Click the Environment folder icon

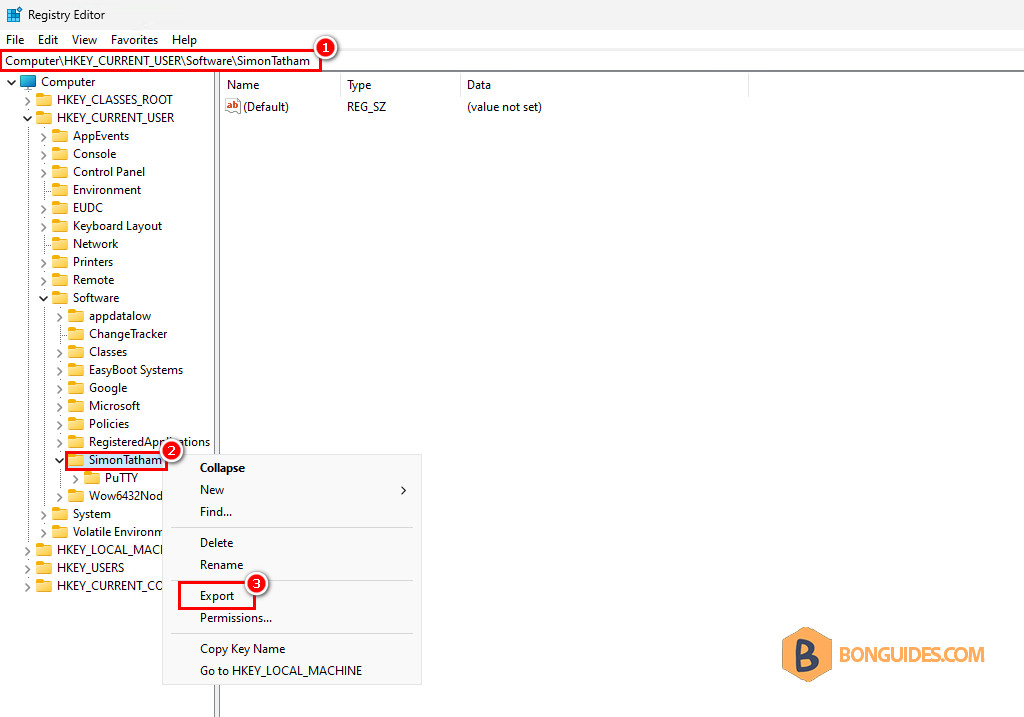tap(60, 189)
